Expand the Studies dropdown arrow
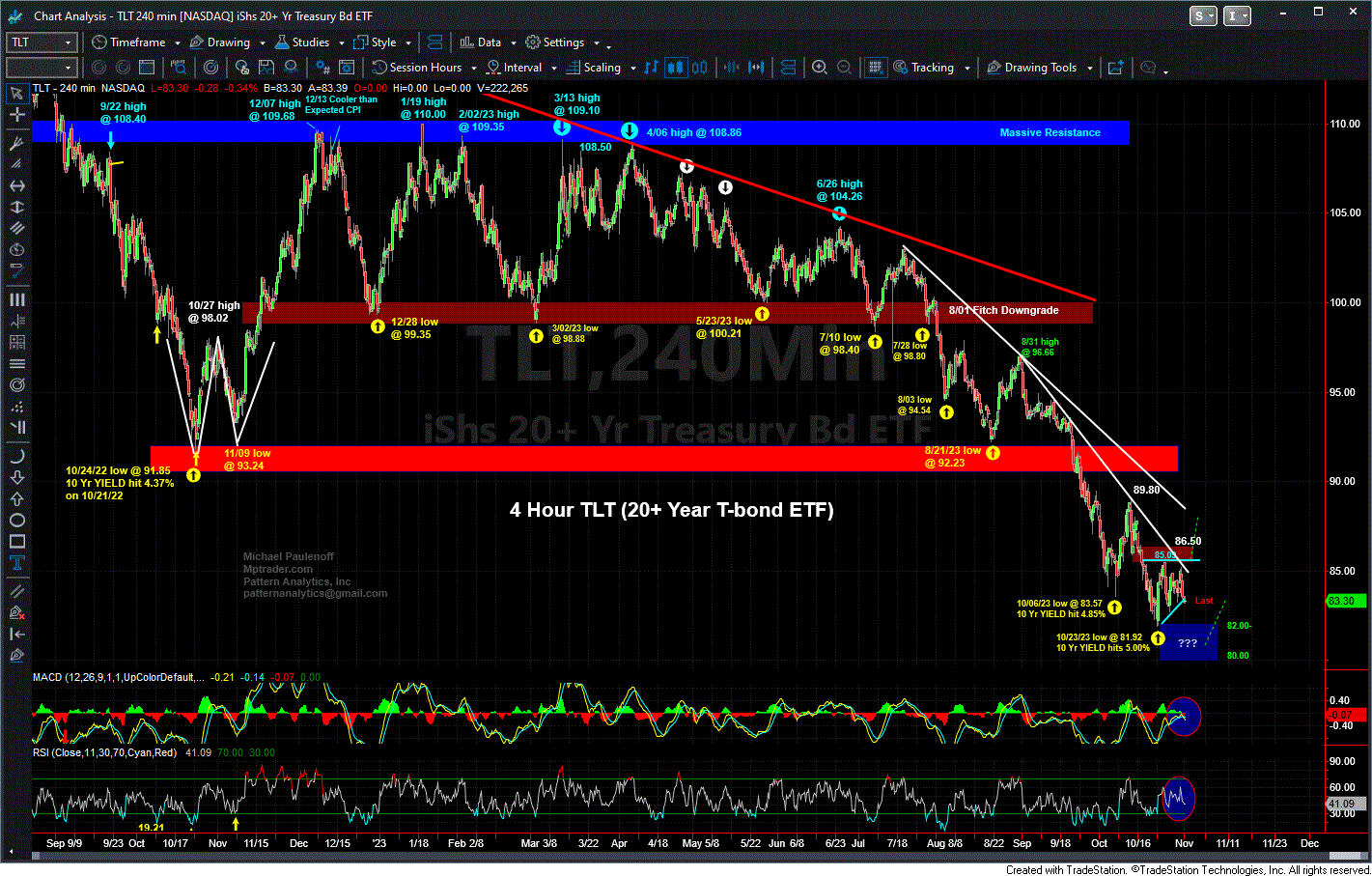The height and width of the screenshot is (876, 1372). (341, 43)
